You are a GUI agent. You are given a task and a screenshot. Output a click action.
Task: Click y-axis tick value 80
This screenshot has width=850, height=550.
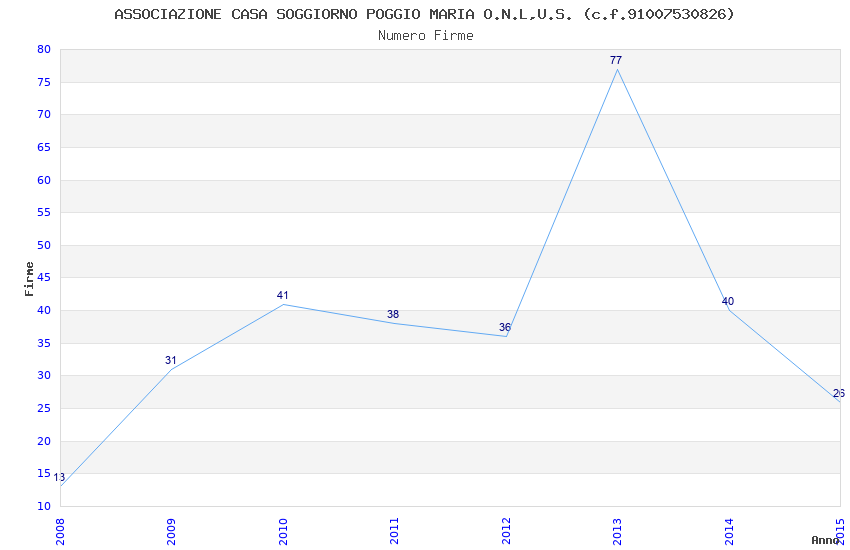click(x=44, y=49)
